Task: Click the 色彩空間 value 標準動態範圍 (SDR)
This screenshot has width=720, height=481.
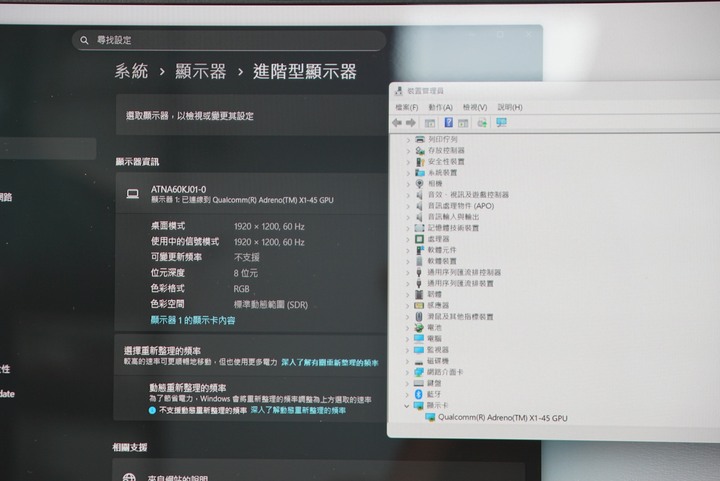Action: 271,305
